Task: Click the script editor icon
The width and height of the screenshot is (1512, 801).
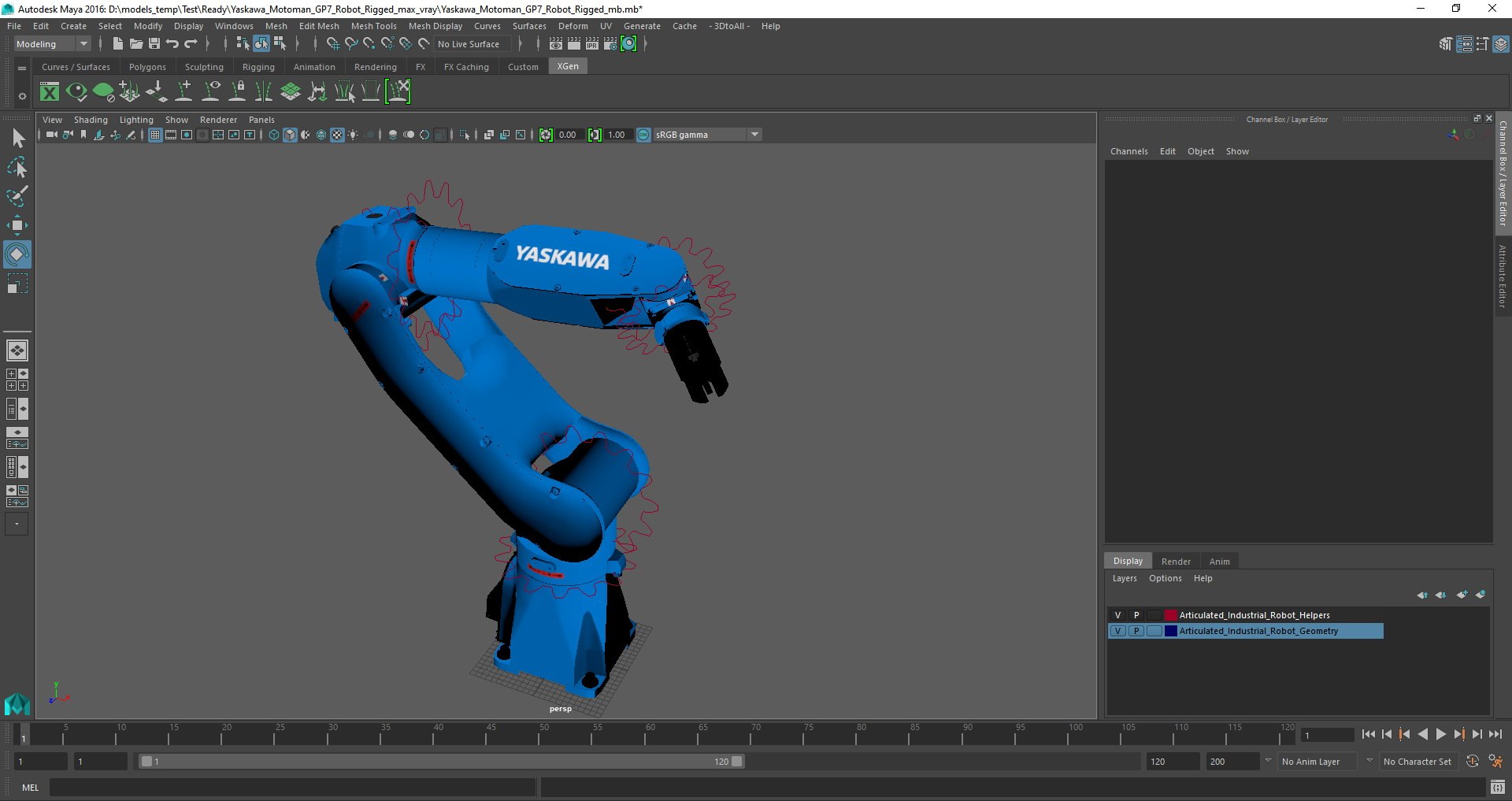Action: point(1498,788)
